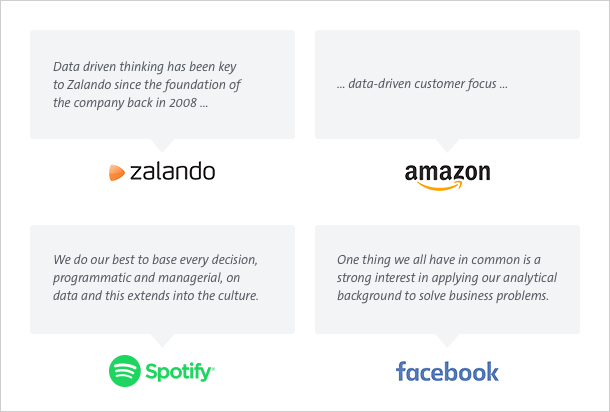Click the Amazon logo
This screenshot has height=412, width=610.
[x=447, y=177]
